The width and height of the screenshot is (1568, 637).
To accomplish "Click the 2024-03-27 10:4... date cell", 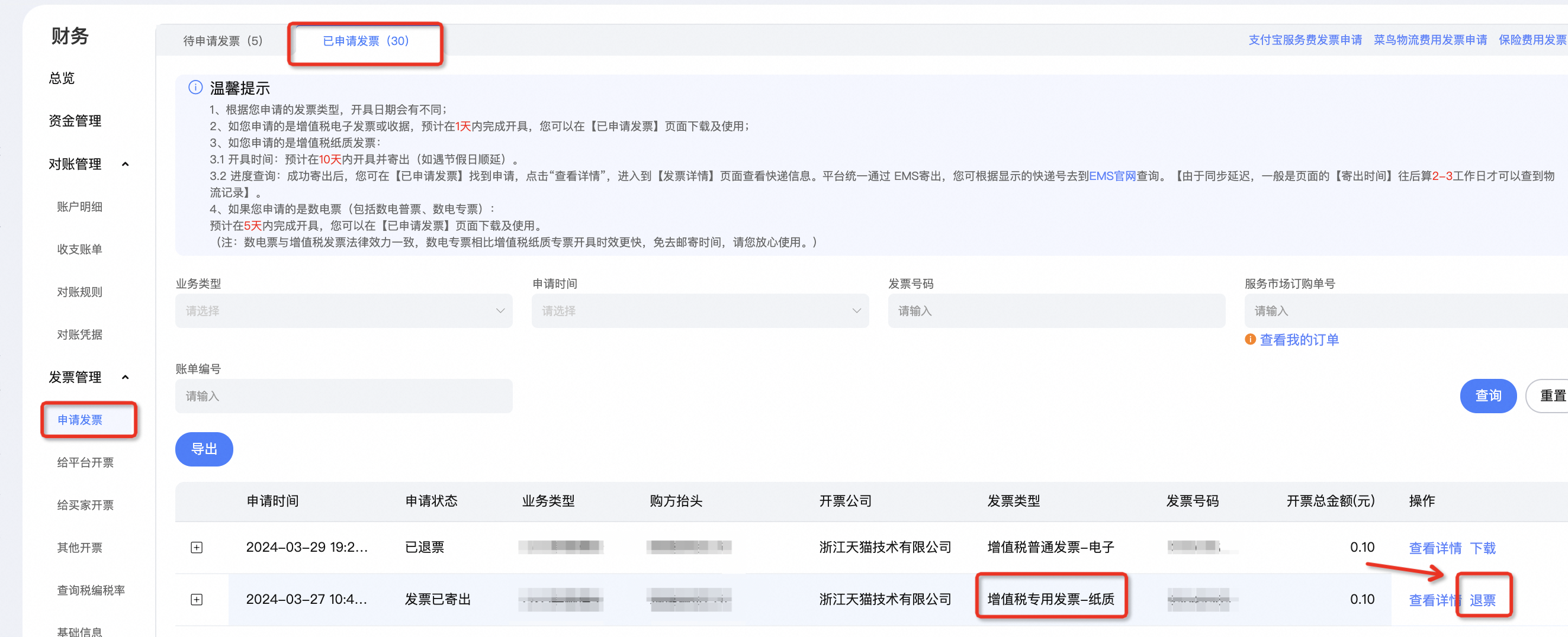I will point(306,600).
